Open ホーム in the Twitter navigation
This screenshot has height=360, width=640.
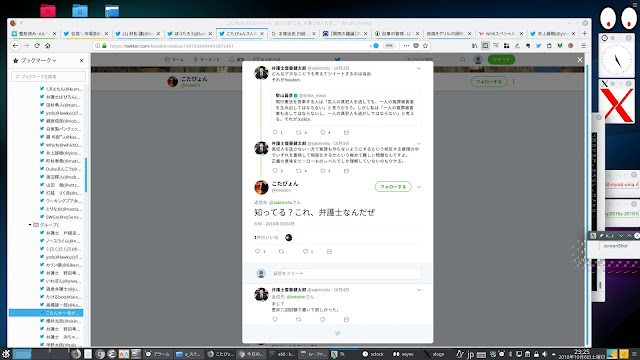(174, 60)
